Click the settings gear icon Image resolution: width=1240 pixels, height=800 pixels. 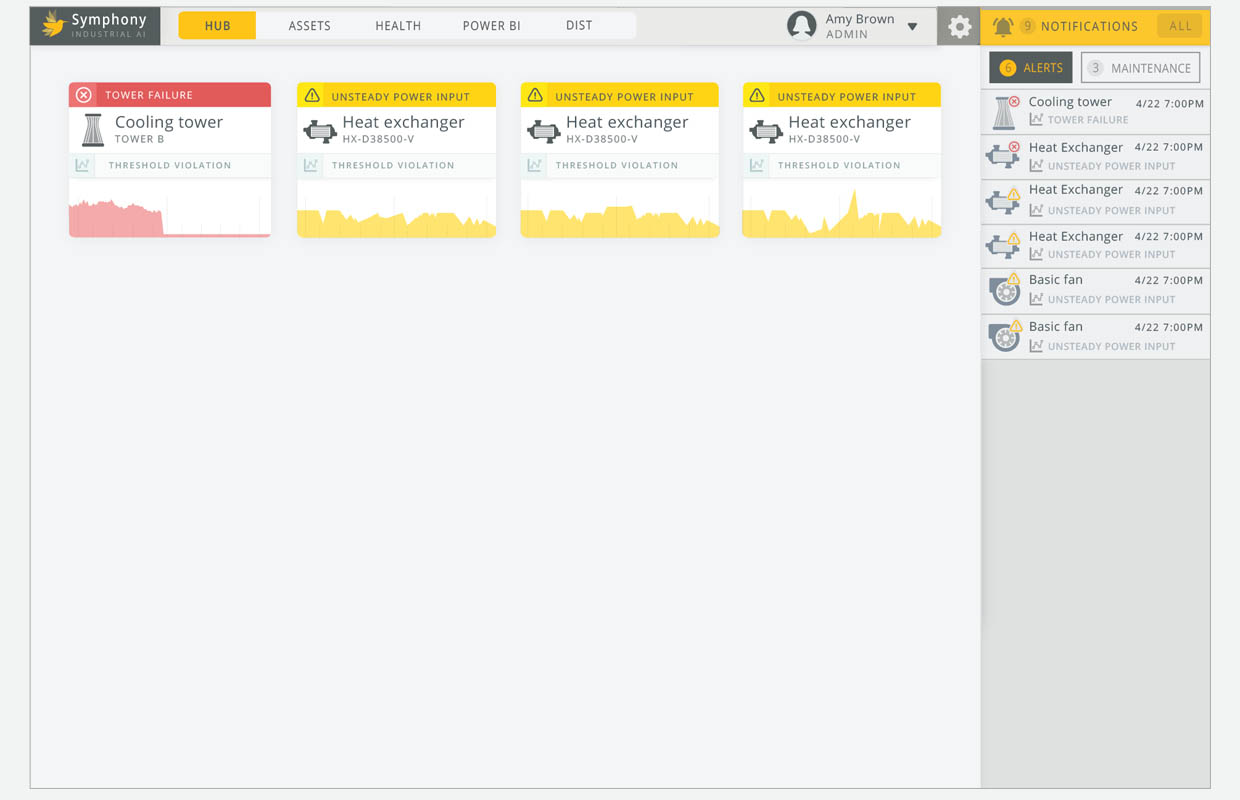(x=959, y=27)
